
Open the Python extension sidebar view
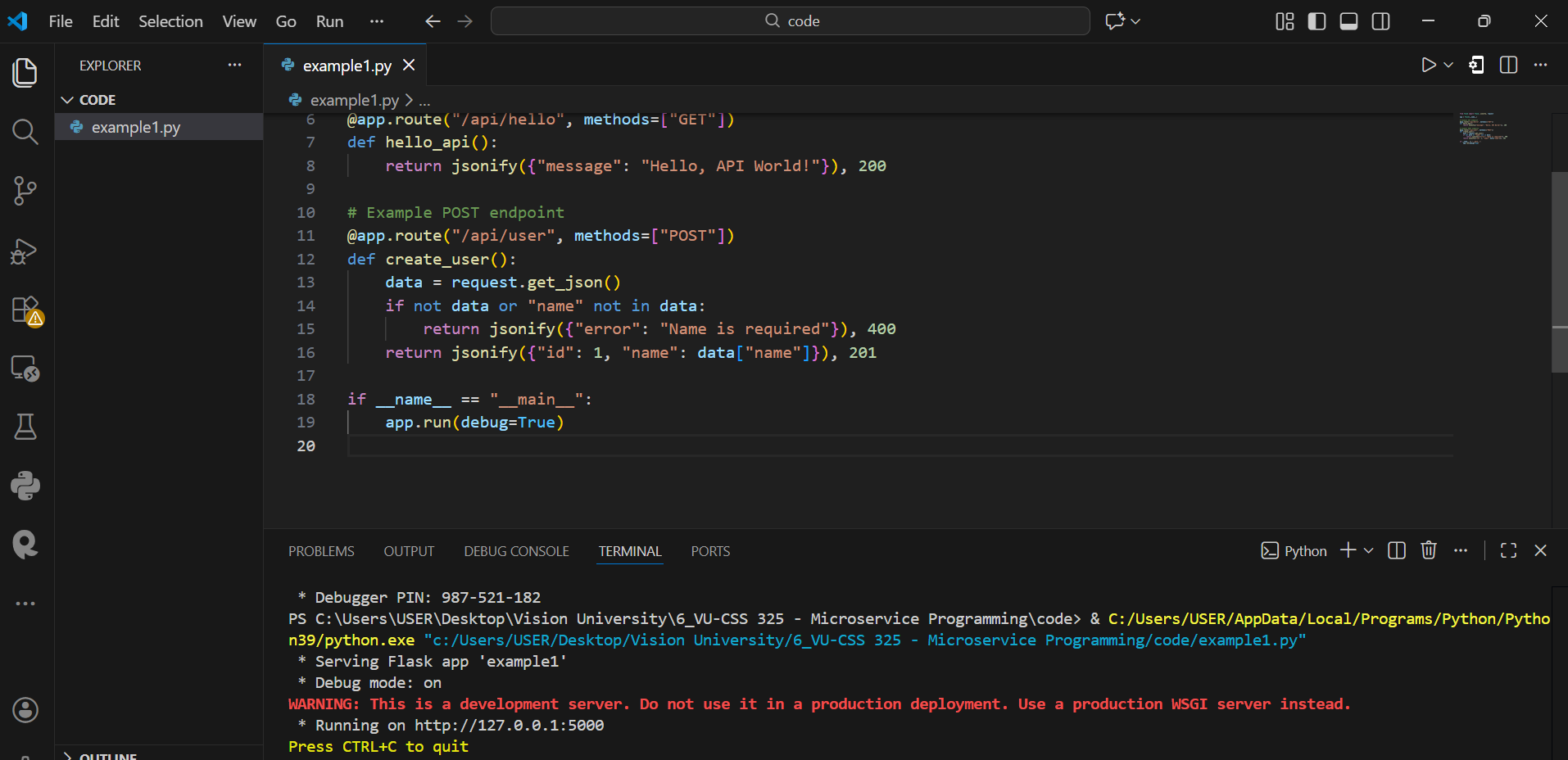tap(25, 486)
